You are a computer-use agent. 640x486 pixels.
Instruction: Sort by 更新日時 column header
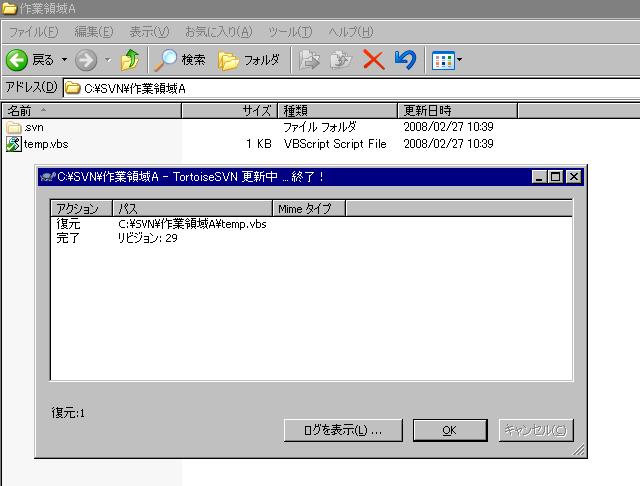point(457,111)
